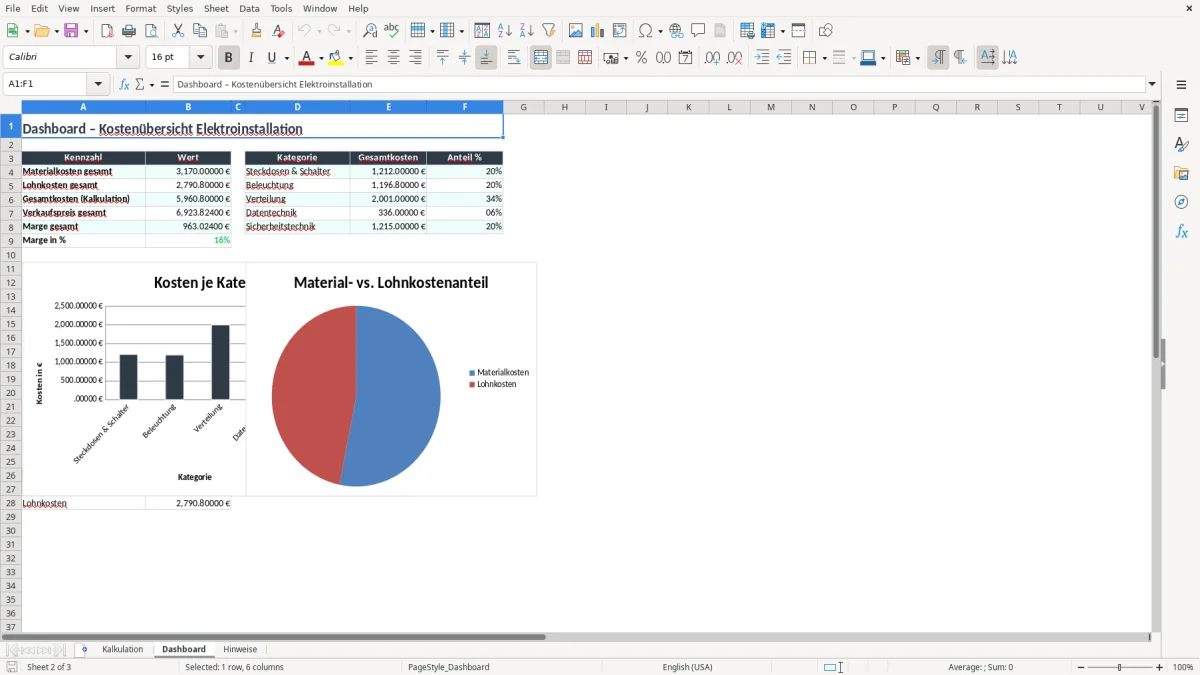Clone formatting with the paintbrush icon
Viewport: 1200px width, 675px height.
[x=256, y=31]
